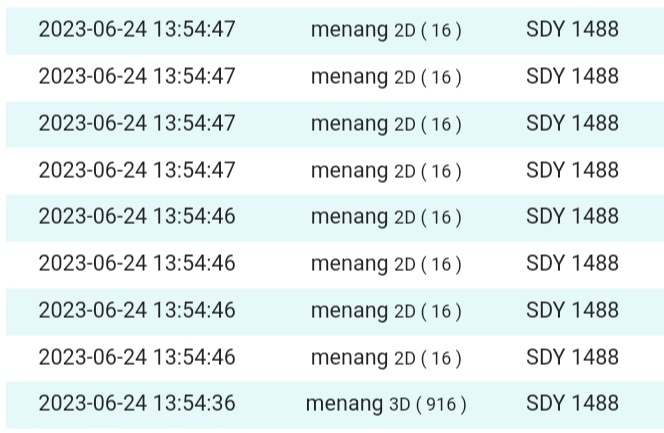Click the second 13:54:46 timestamp
Viewport: 664px width, 433px height.
137,263
